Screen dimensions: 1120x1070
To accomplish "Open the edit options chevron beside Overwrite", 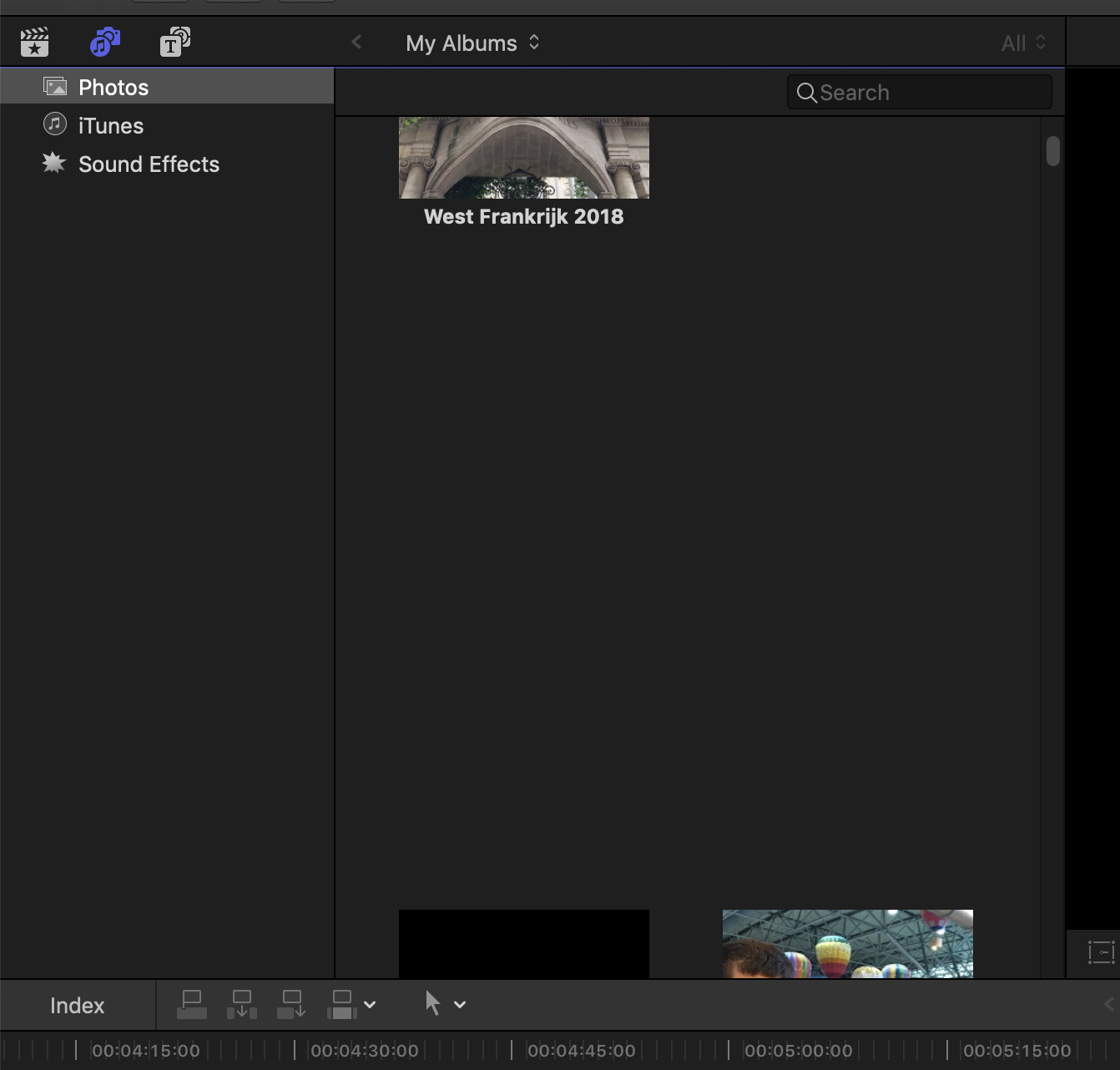I will tap(370, 1005).
